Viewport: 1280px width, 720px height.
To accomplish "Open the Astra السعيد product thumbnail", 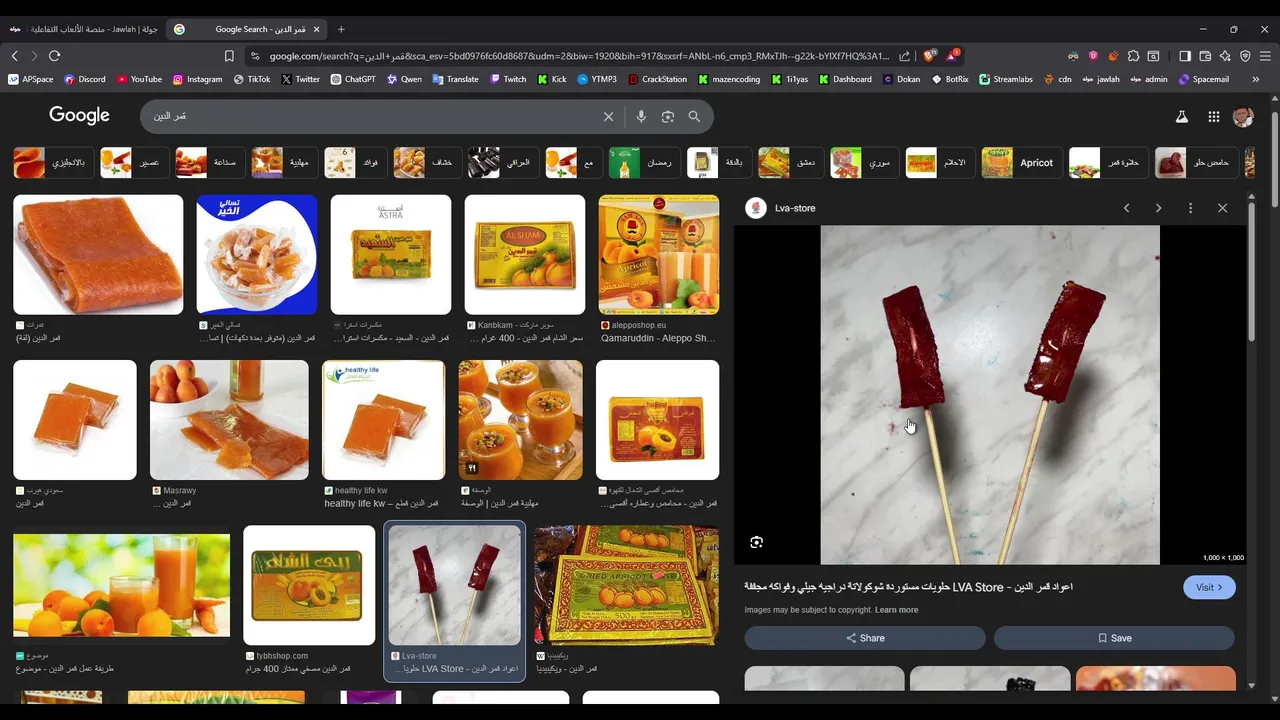I will point(391,255).
